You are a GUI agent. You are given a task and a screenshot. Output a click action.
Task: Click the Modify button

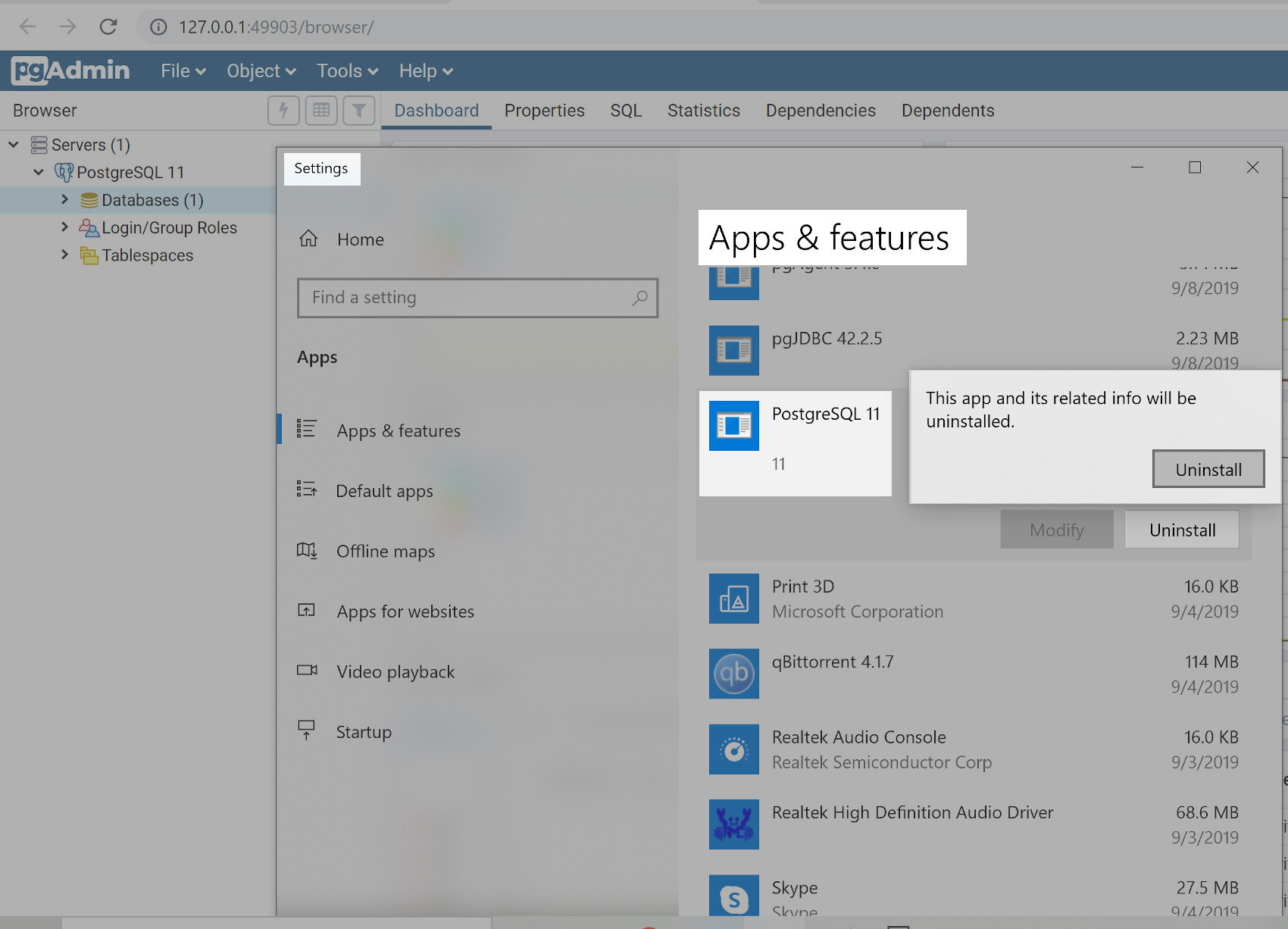pos(1056,529)
